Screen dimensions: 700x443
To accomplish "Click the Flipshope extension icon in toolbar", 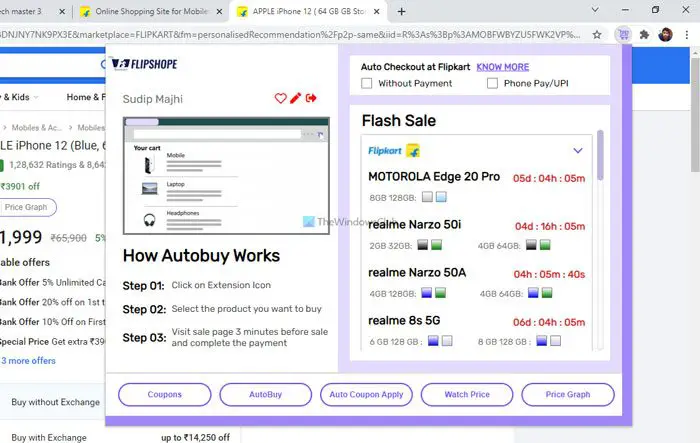I will 623,34.
